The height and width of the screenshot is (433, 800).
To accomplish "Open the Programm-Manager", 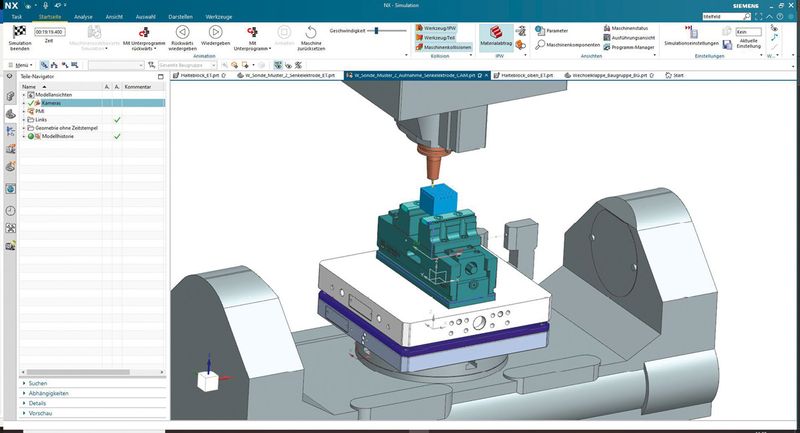I will [x=629, y=47].
